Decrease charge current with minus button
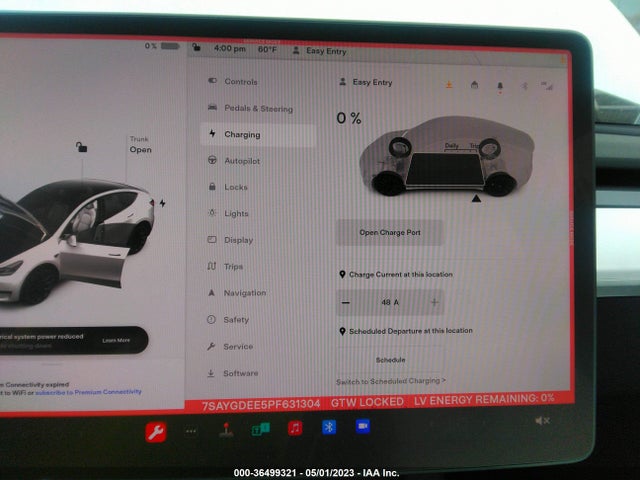This screenshot has height=480, width=640. [346, 302]
